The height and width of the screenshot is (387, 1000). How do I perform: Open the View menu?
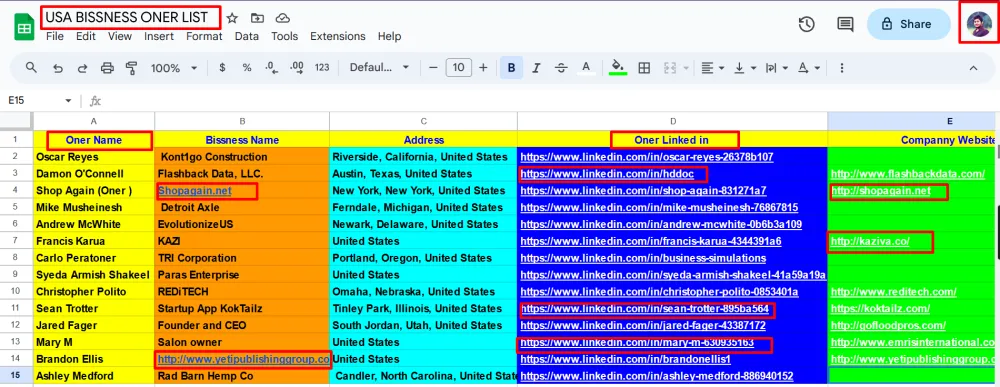click(x=119, y=36)
